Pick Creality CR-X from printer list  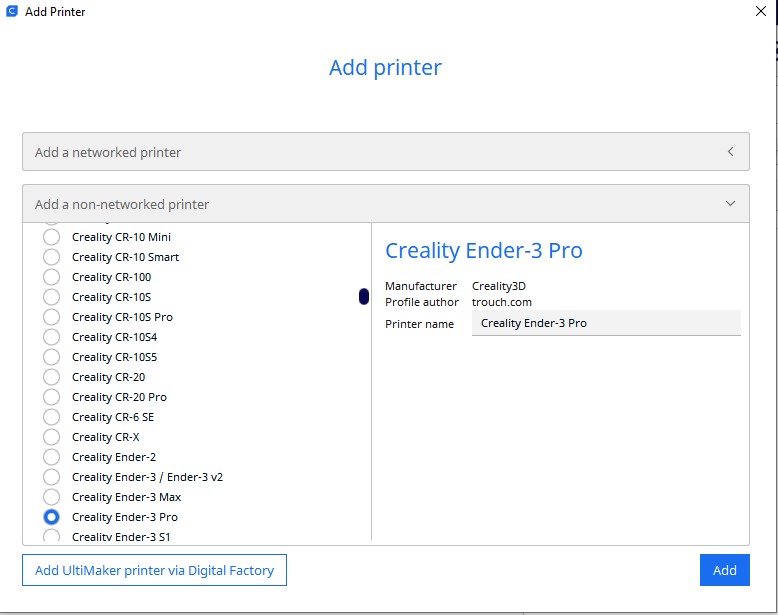52,437
